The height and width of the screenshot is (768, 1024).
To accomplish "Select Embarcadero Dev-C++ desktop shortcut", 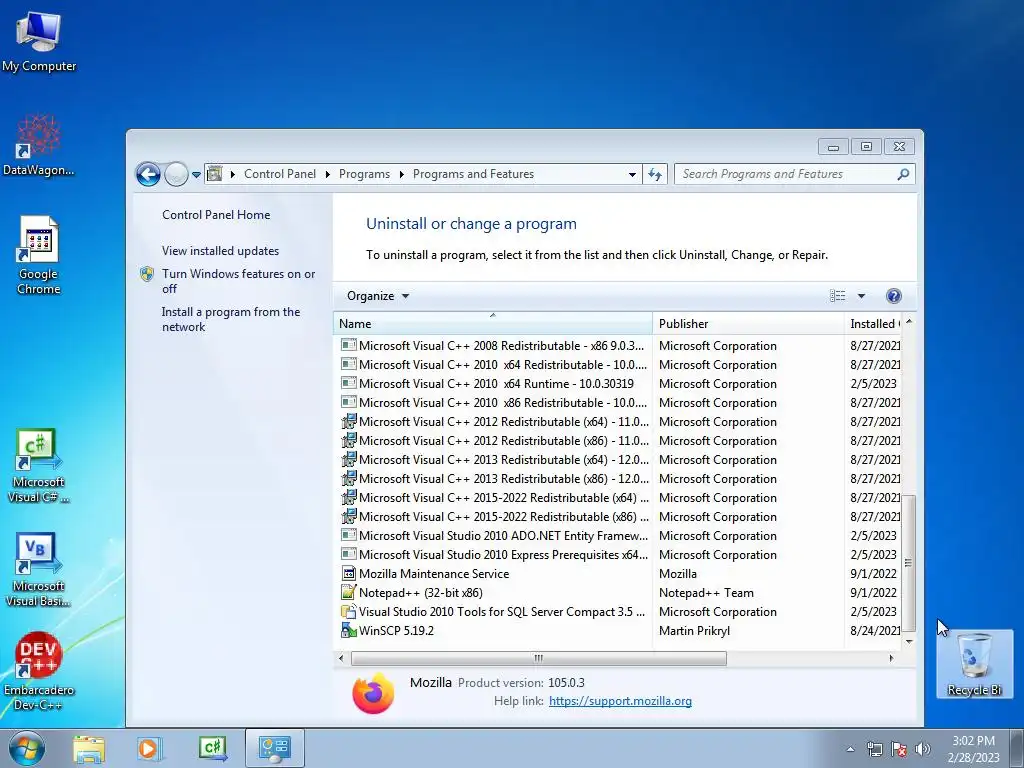I will point(39,671).
